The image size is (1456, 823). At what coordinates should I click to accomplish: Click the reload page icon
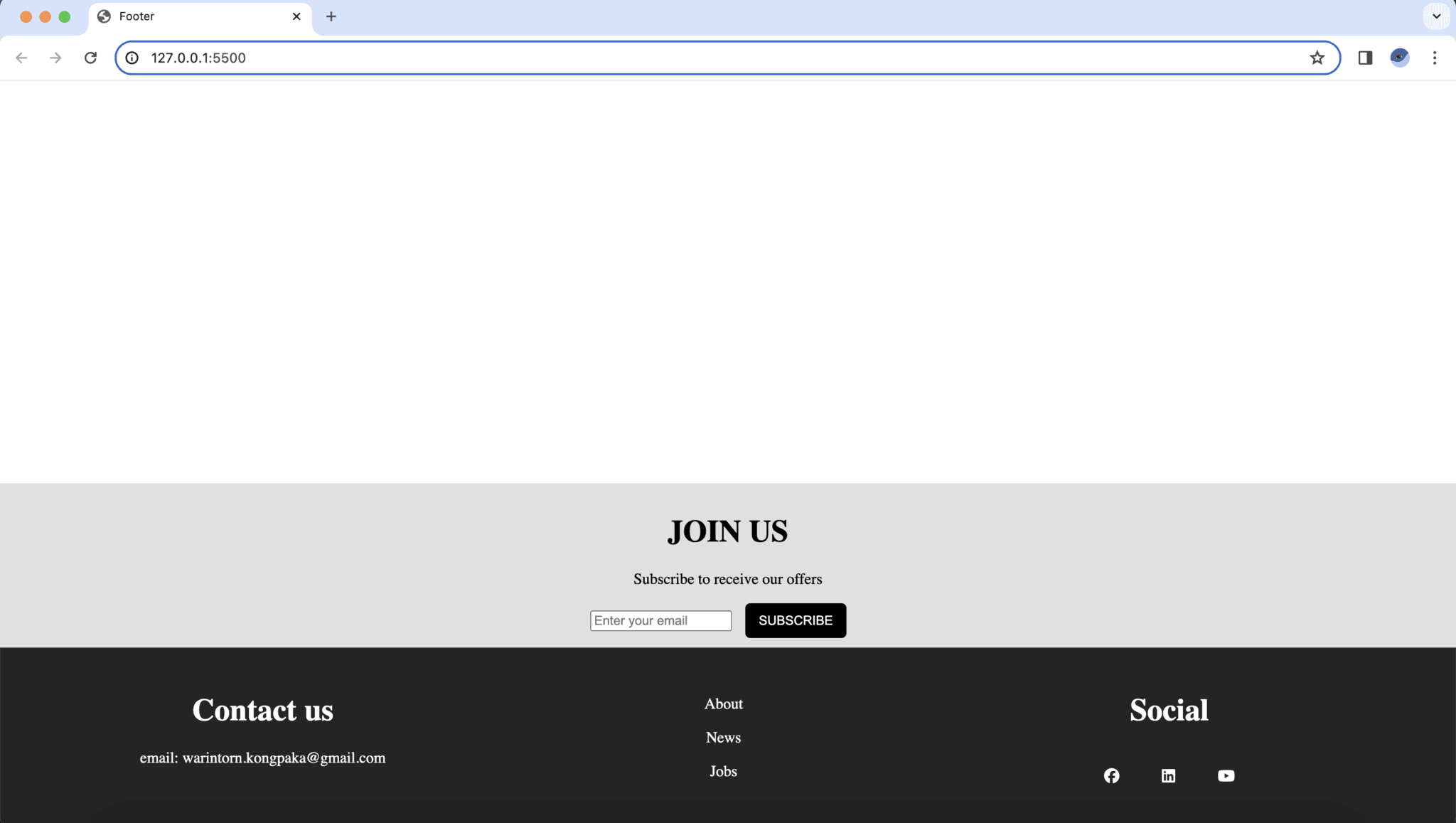click(x=91, y=58)
